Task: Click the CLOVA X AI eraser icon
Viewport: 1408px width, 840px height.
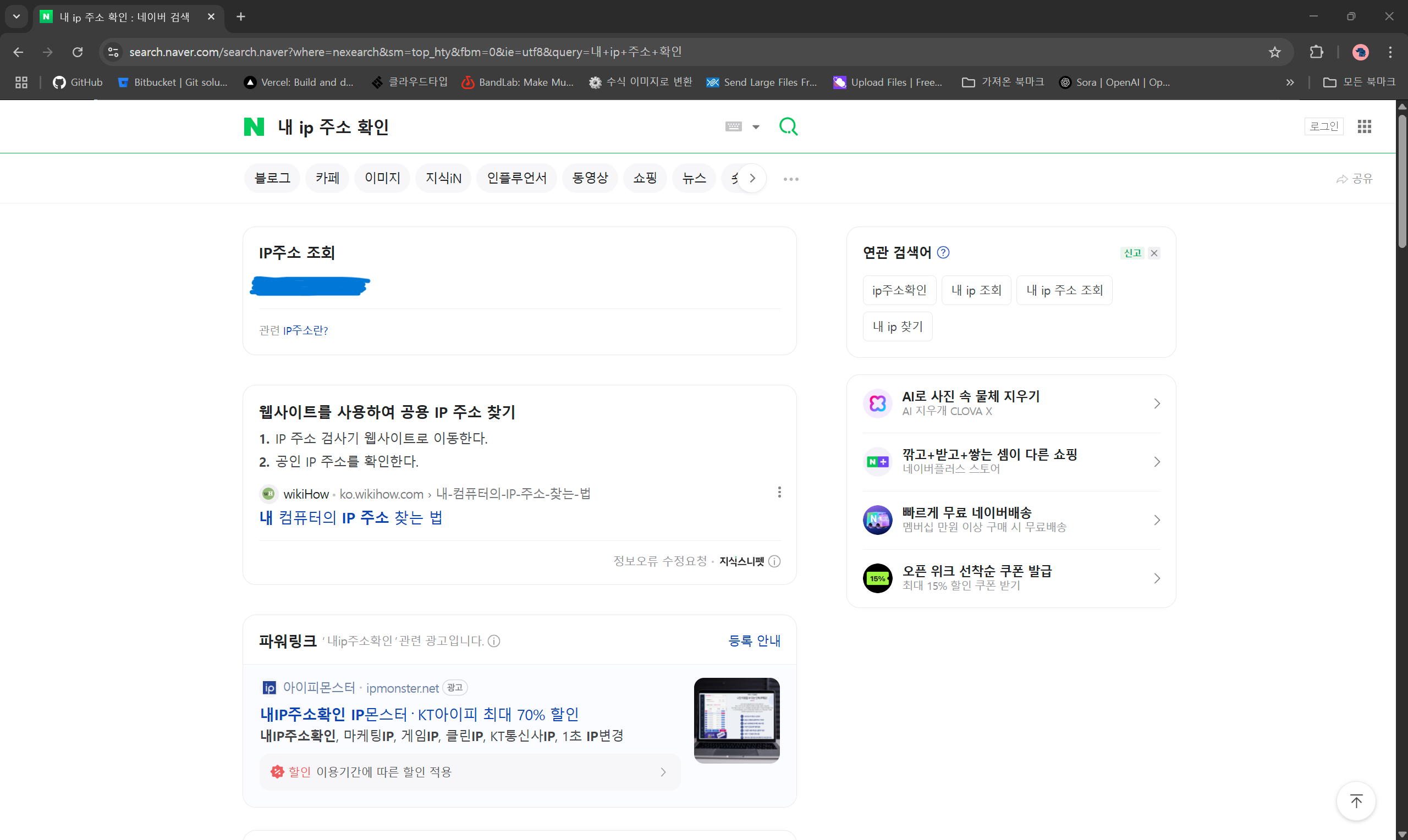Action: pos(877,404)
